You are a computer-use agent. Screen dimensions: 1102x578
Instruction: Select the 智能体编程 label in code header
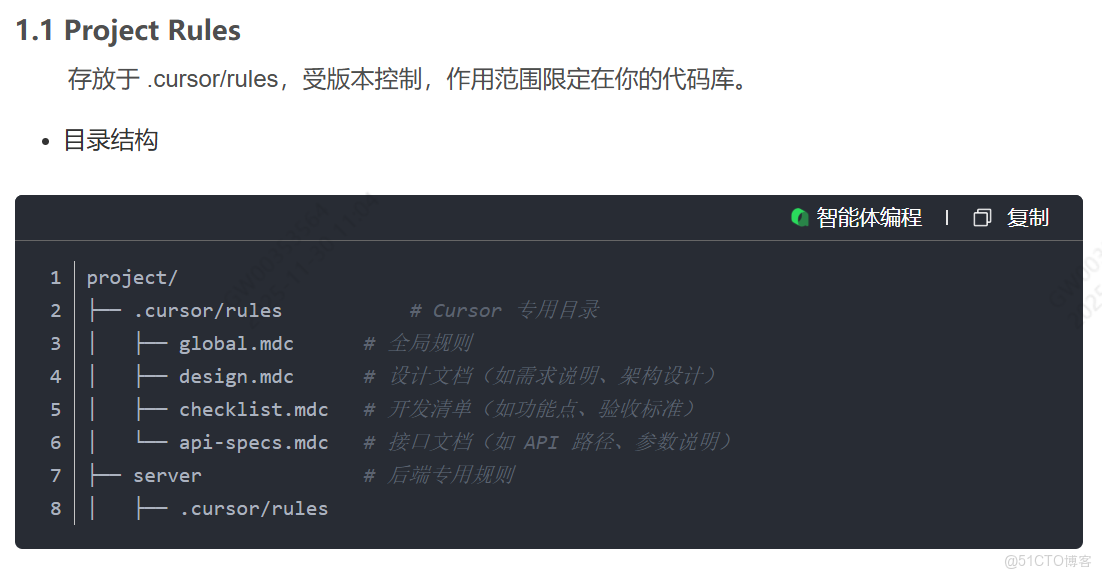[x=868, y=217]
